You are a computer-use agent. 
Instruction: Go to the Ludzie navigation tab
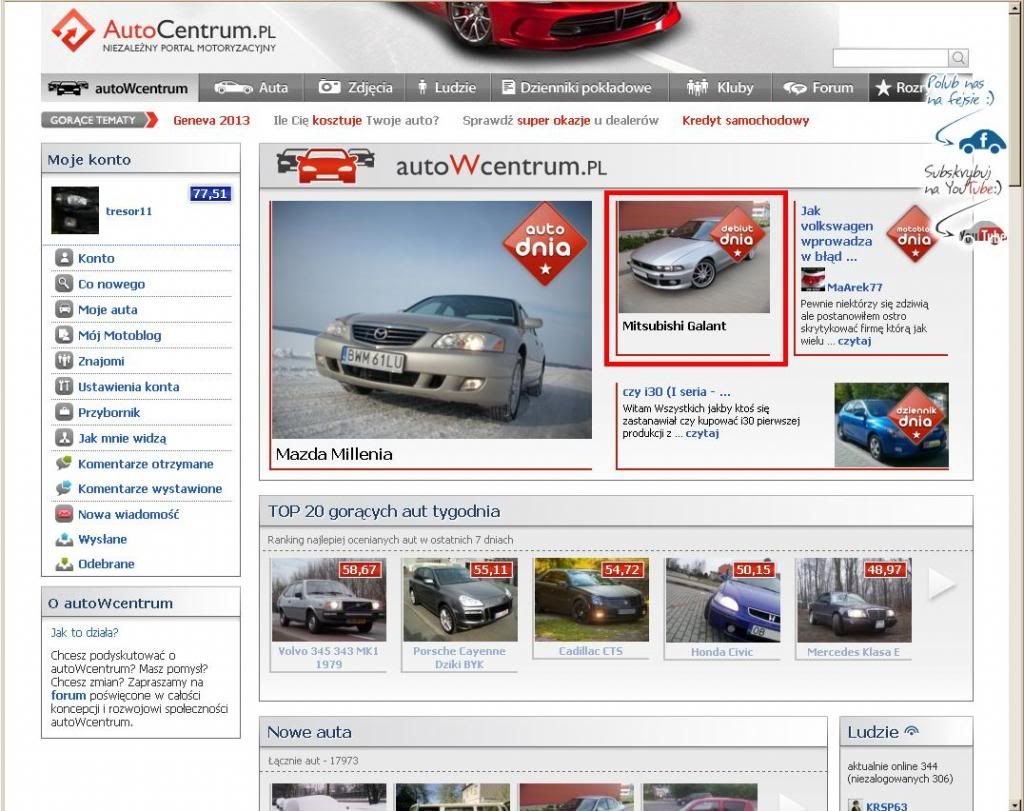(x=447, y=87)
